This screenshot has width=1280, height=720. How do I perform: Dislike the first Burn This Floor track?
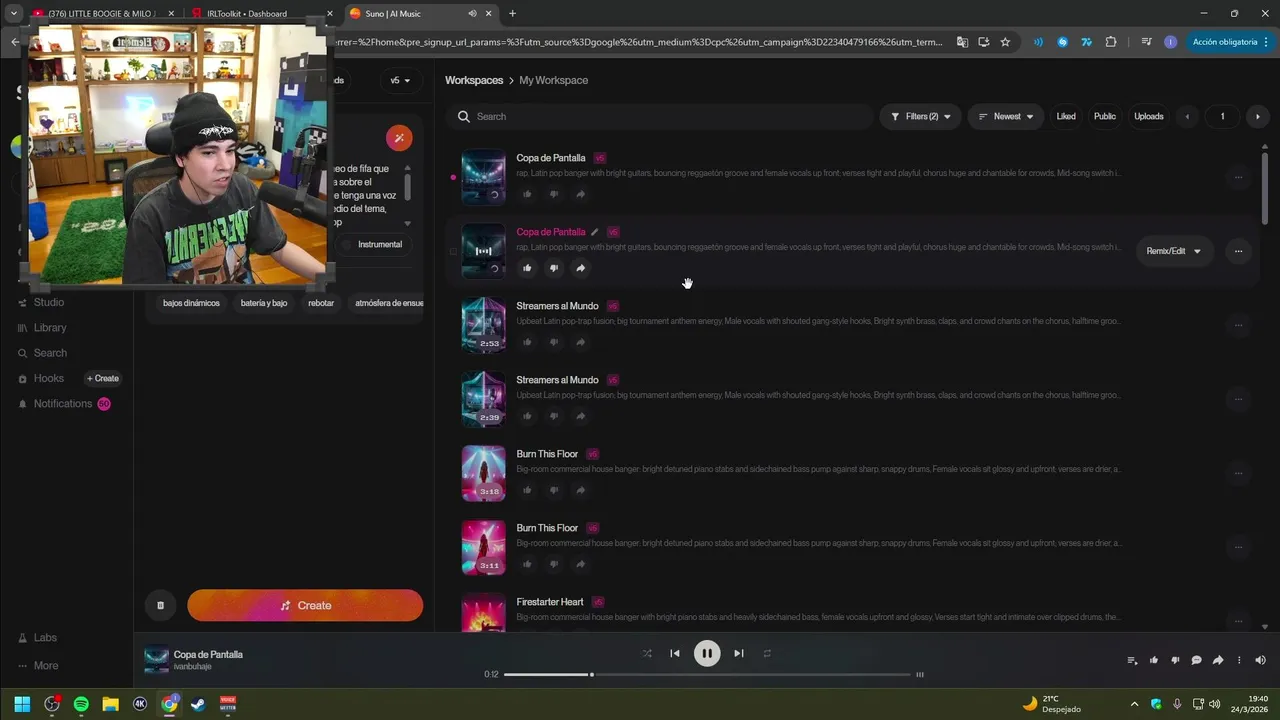pos(554,490)
